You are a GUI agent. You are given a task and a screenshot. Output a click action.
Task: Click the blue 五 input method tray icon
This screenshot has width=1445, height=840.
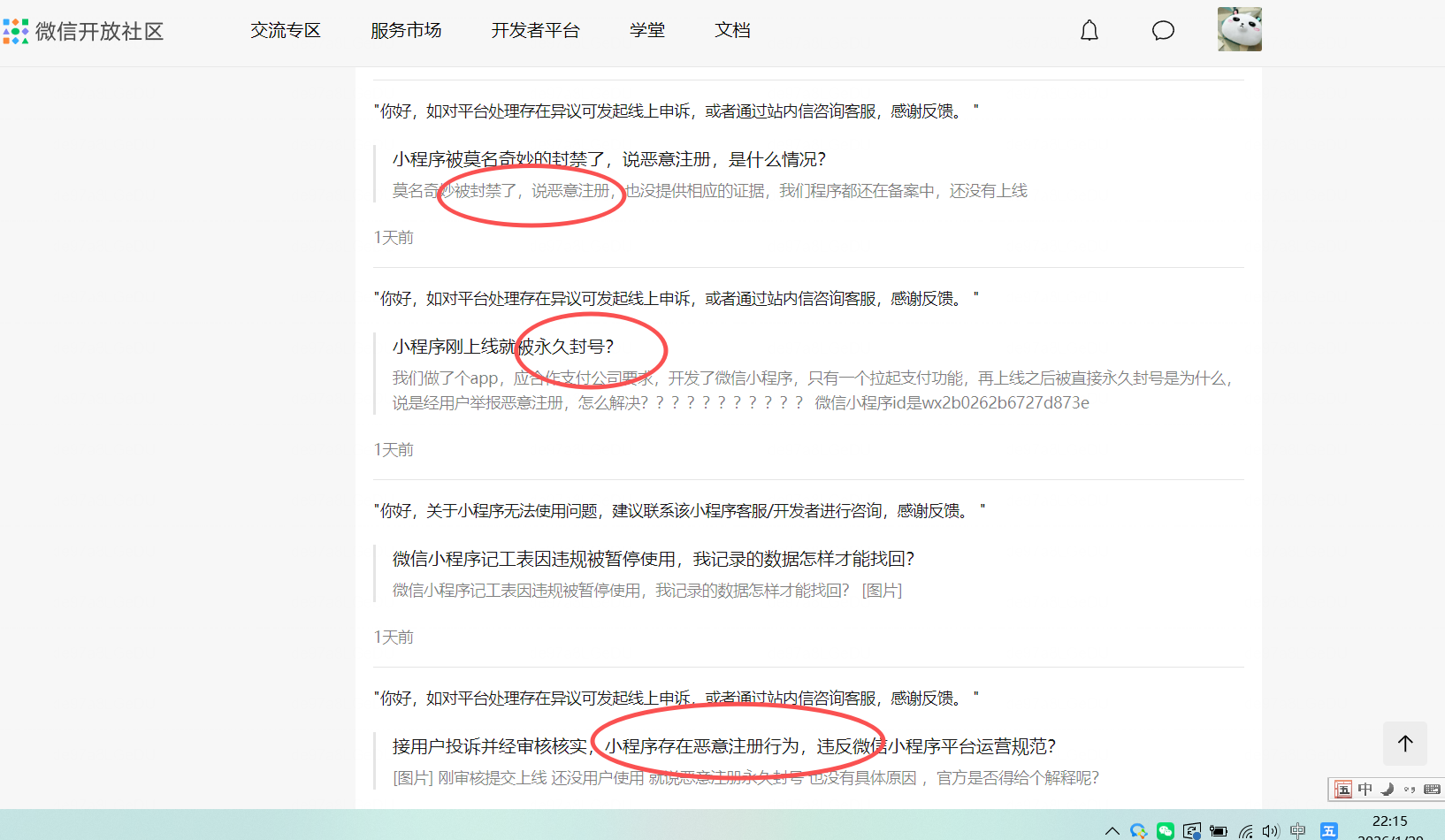click(1329, 831)
